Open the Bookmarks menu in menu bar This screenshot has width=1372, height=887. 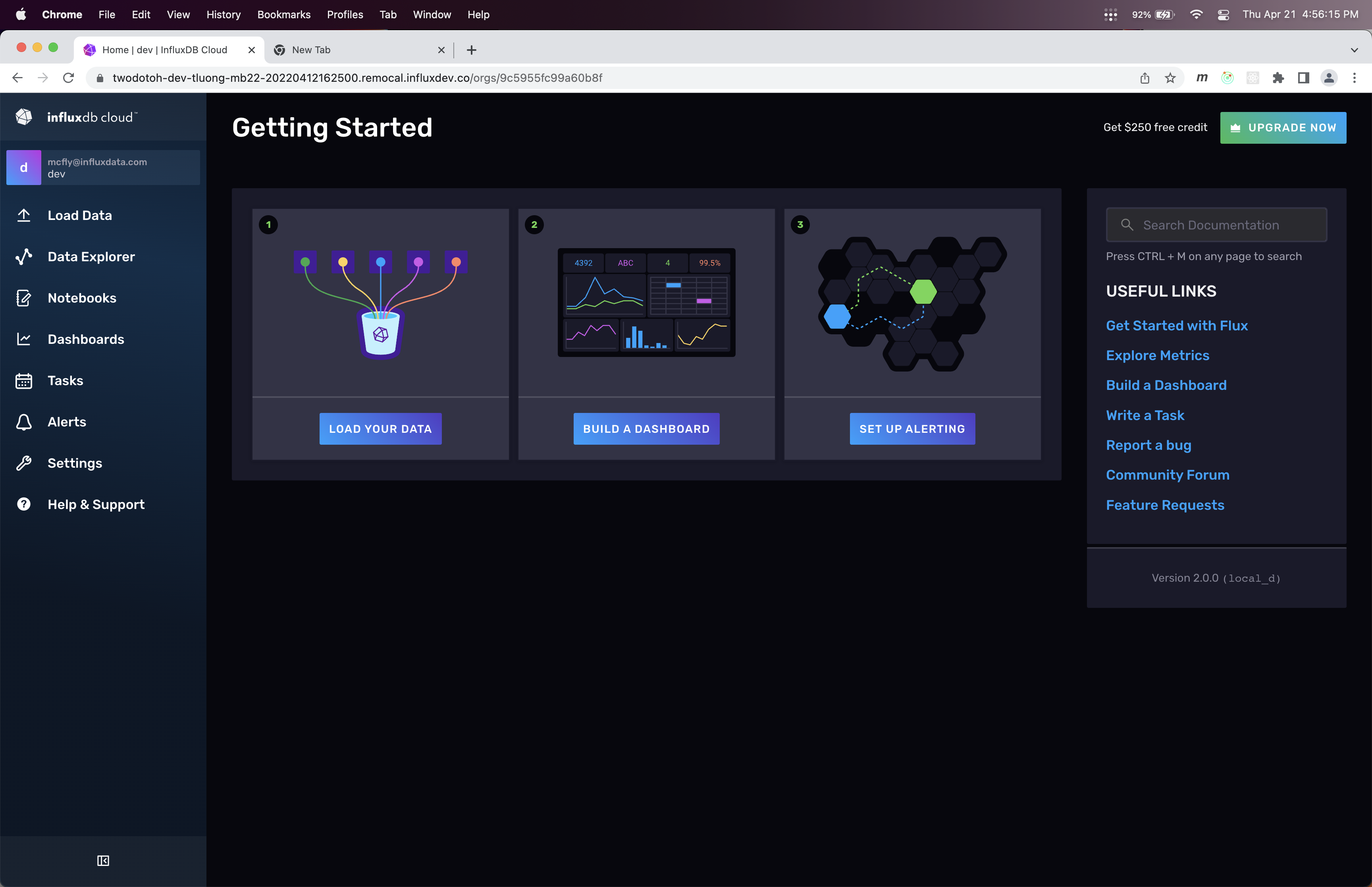(x=283, y=14)
